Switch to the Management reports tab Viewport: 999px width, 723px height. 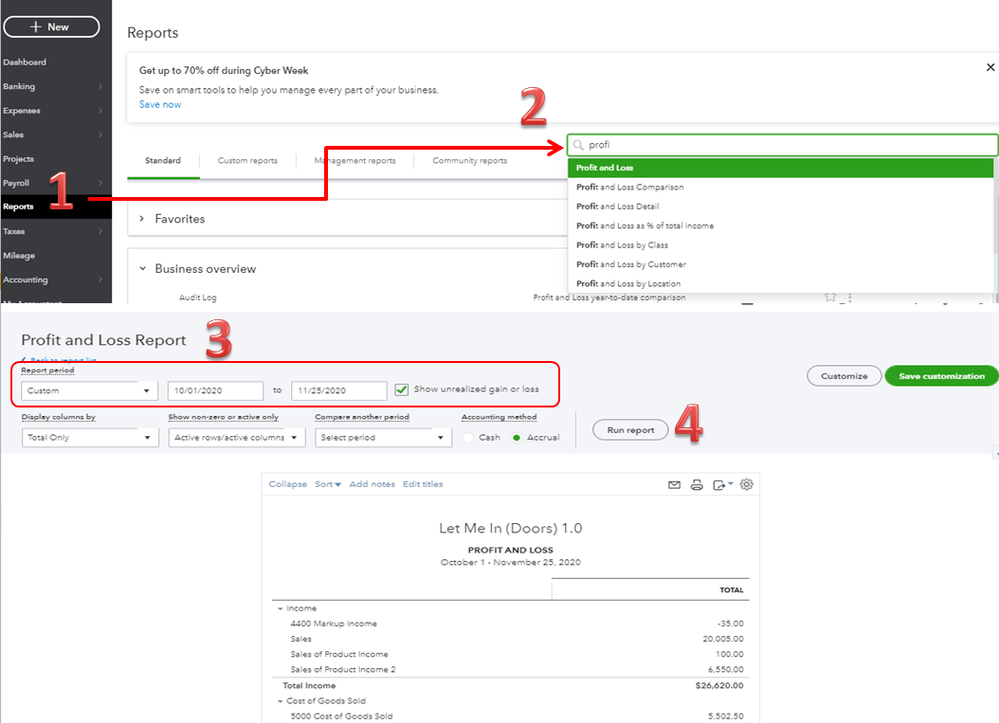(355, 161)
